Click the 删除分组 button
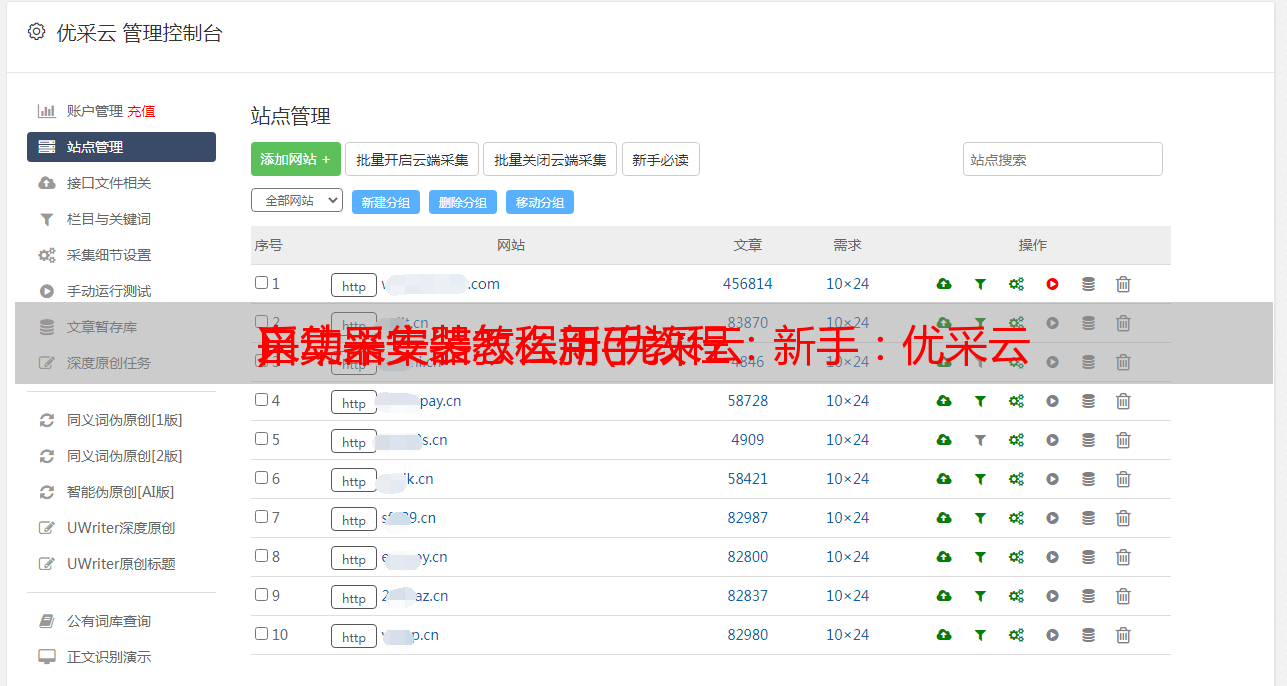 (x=463, y=202)
